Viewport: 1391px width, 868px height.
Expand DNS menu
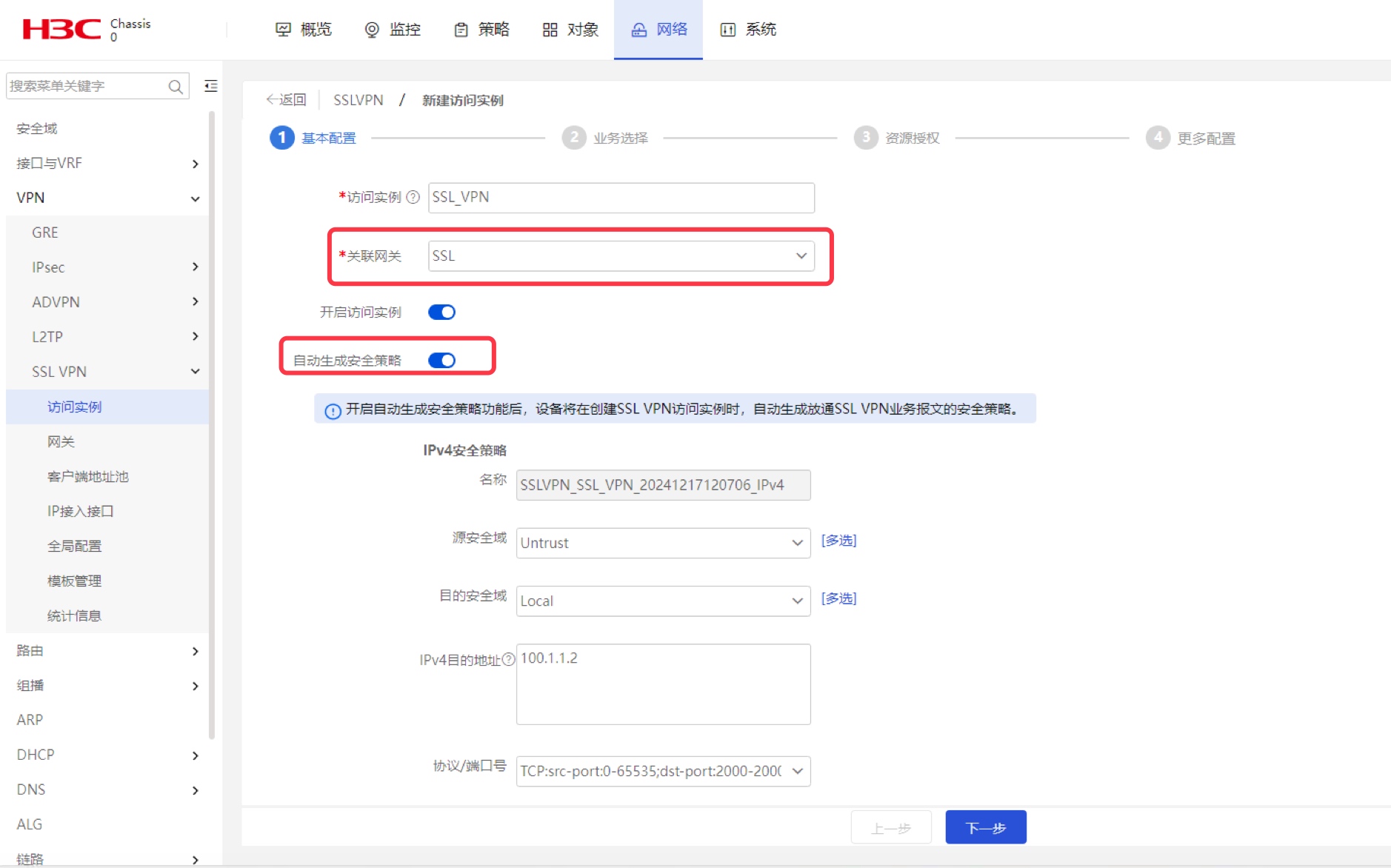[108, 789]
